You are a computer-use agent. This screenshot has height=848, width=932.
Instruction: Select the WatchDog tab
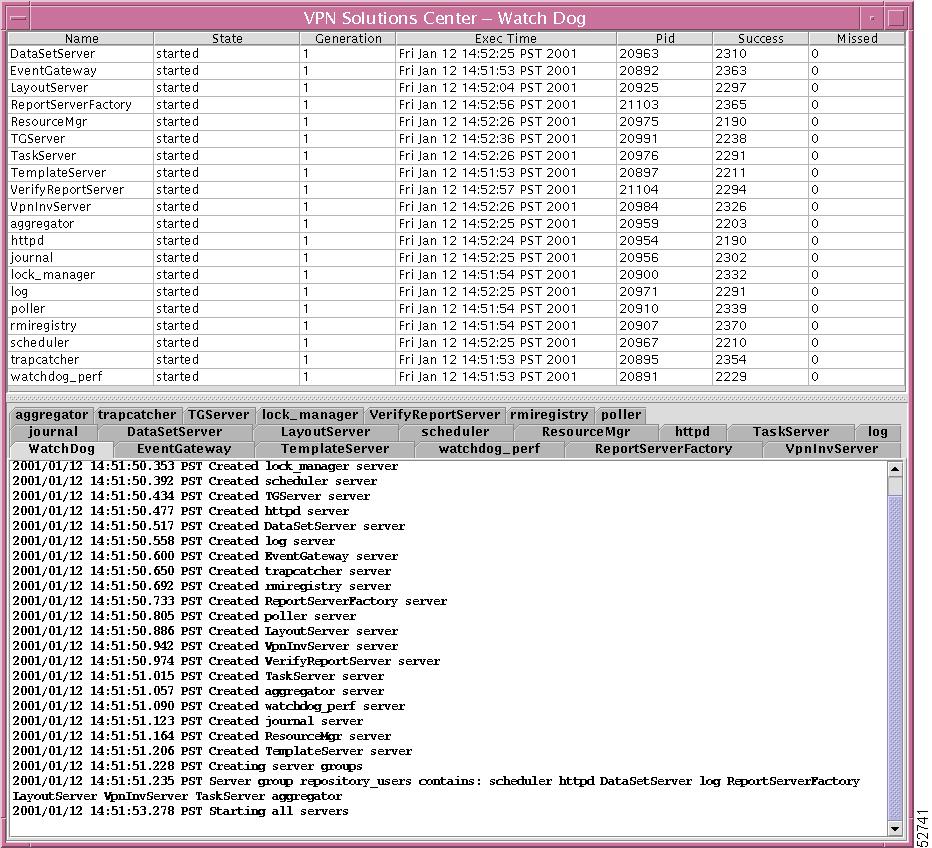(61, 449)
